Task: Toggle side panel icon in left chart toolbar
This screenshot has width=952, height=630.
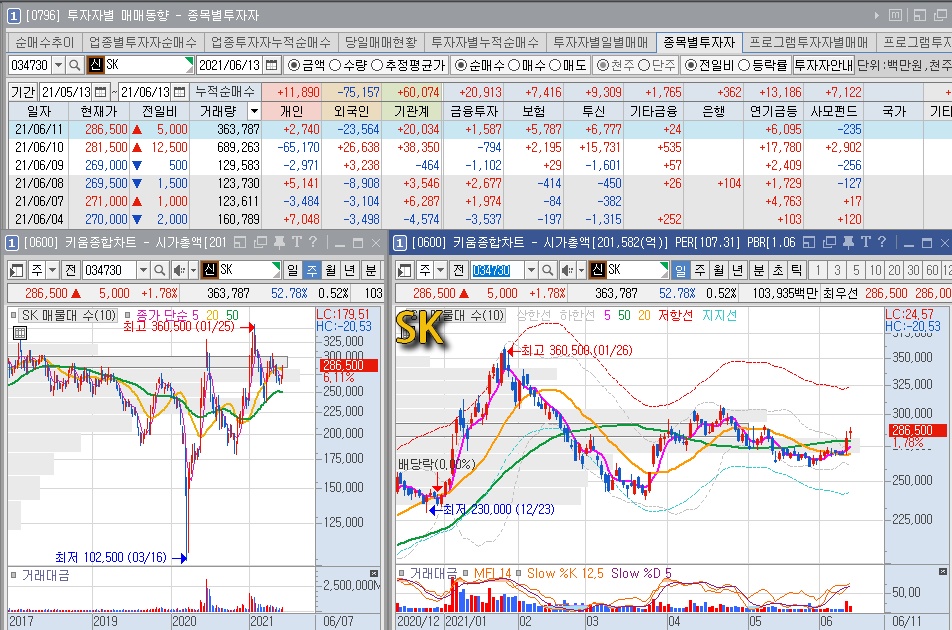Action: [x=16, y=270]
